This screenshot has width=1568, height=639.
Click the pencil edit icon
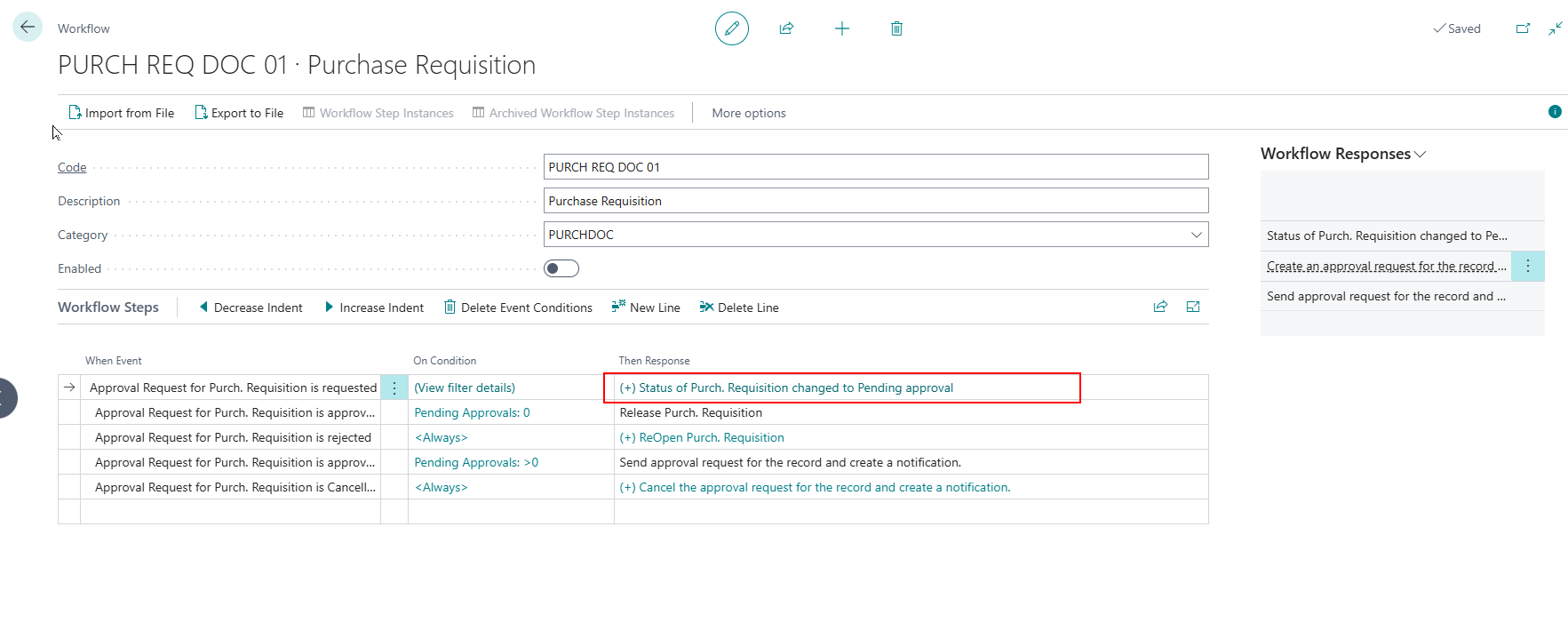tap(731, 28)
